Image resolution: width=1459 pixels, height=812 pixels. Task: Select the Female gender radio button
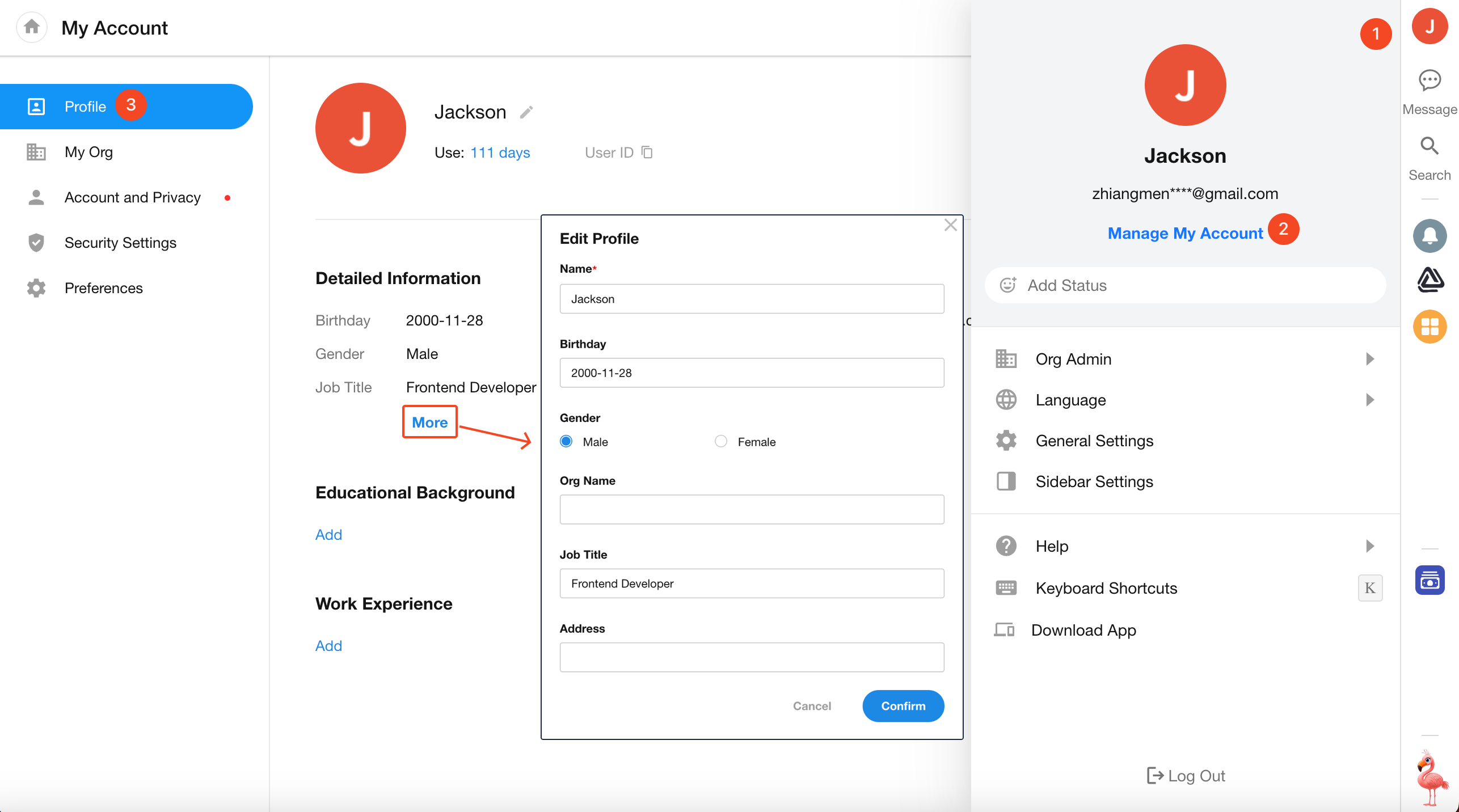[x=721, y=441]
